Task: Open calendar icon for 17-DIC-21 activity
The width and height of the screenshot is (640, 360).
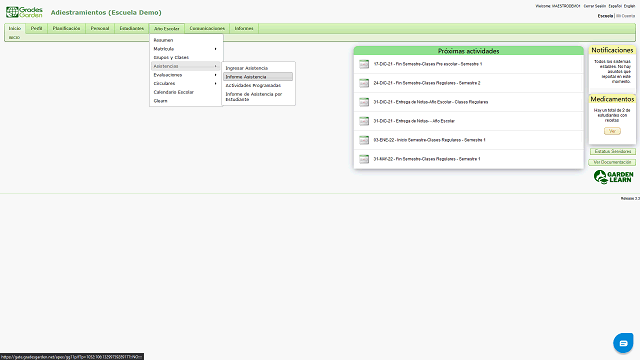Action: pos(364,64)
